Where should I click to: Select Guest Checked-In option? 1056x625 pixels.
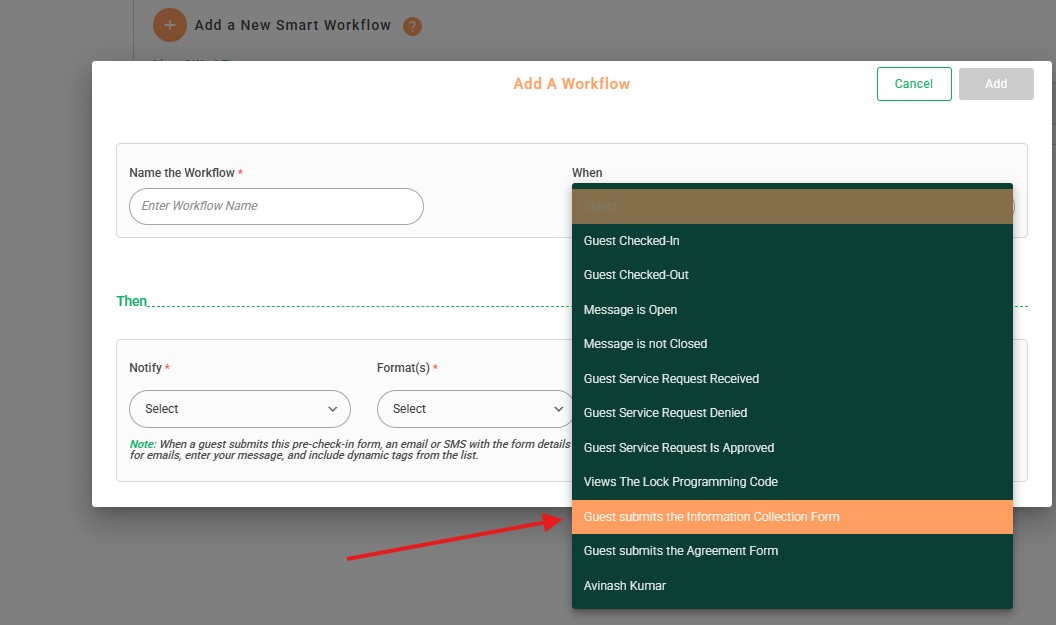click(x=792, y=240)
